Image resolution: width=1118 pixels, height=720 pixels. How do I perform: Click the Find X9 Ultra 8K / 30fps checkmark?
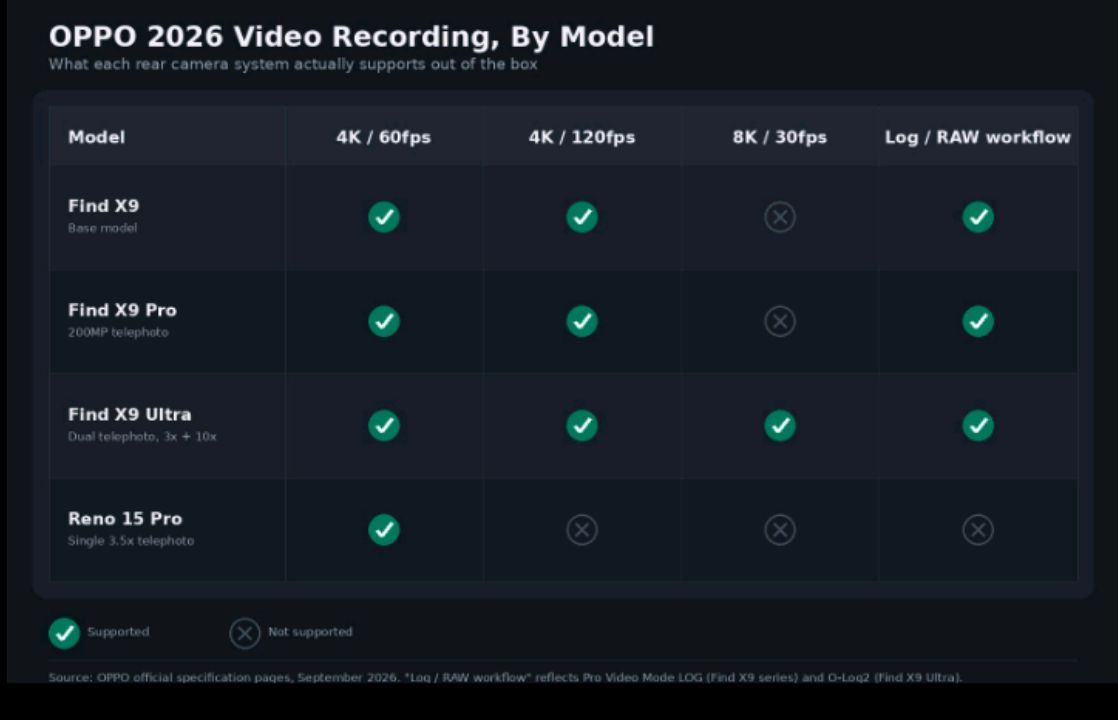coord(780,426)
